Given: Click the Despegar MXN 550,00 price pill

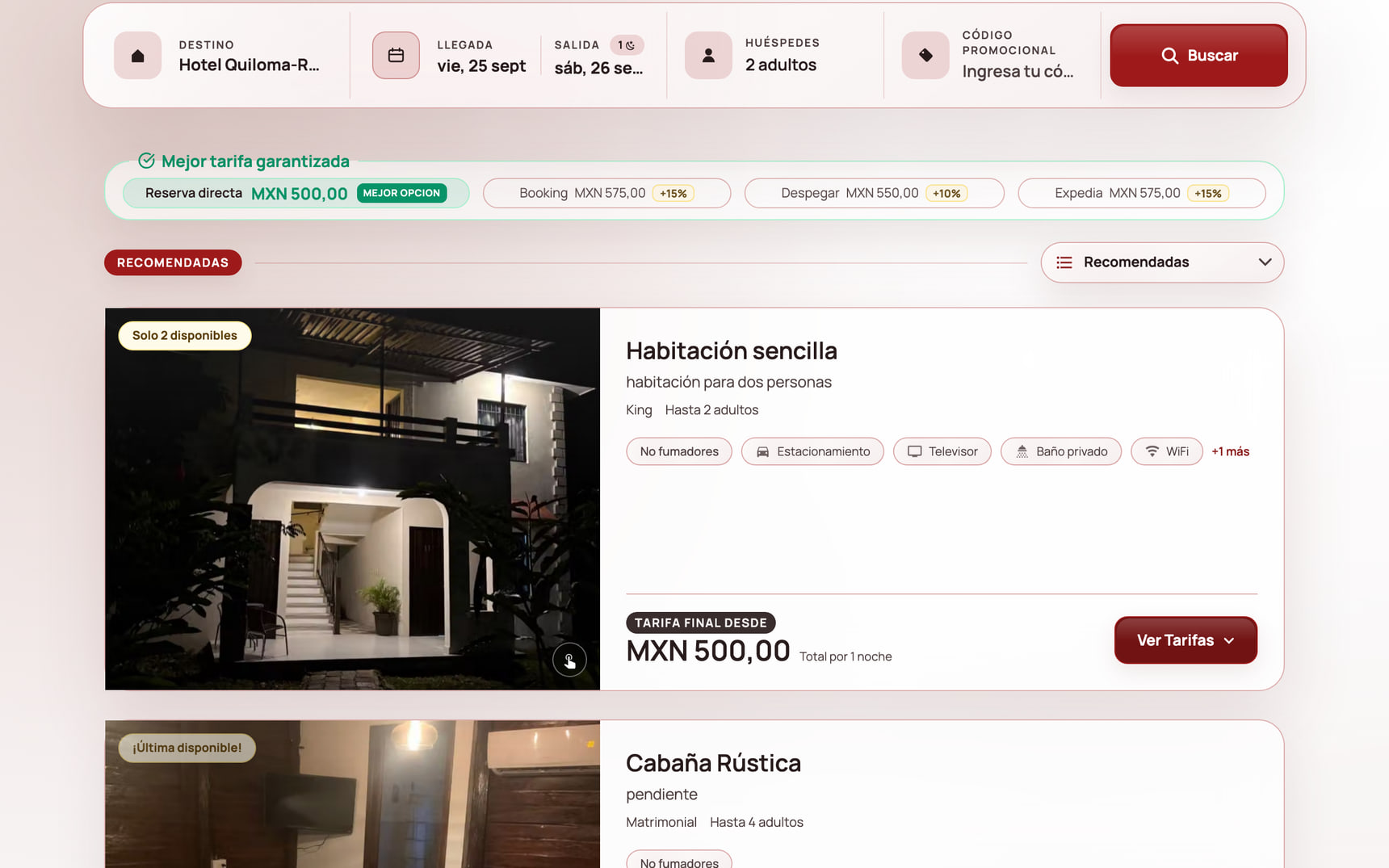Looking at the screenshot, I should [x=874, y=193].
